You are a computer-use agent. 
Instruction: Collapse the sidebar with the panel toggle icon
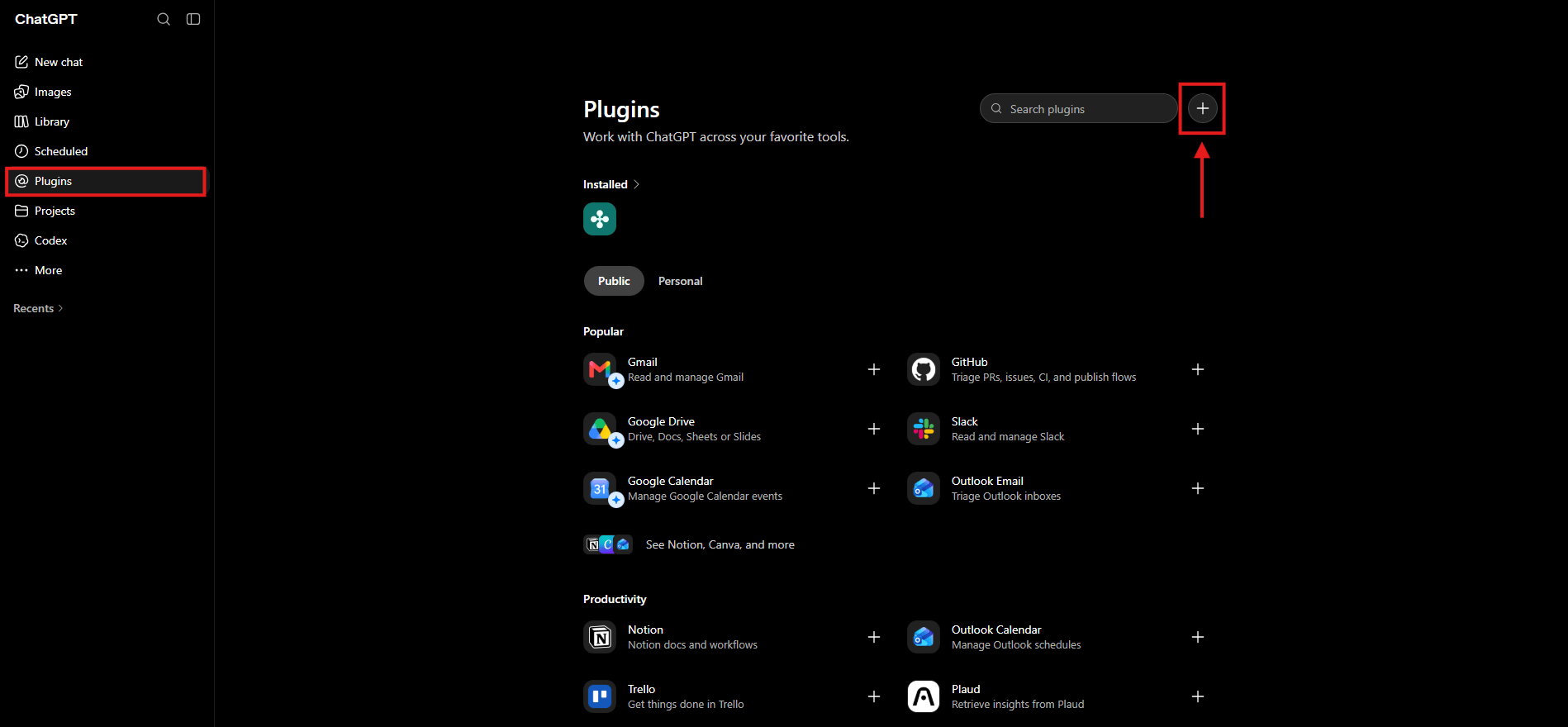193,19
